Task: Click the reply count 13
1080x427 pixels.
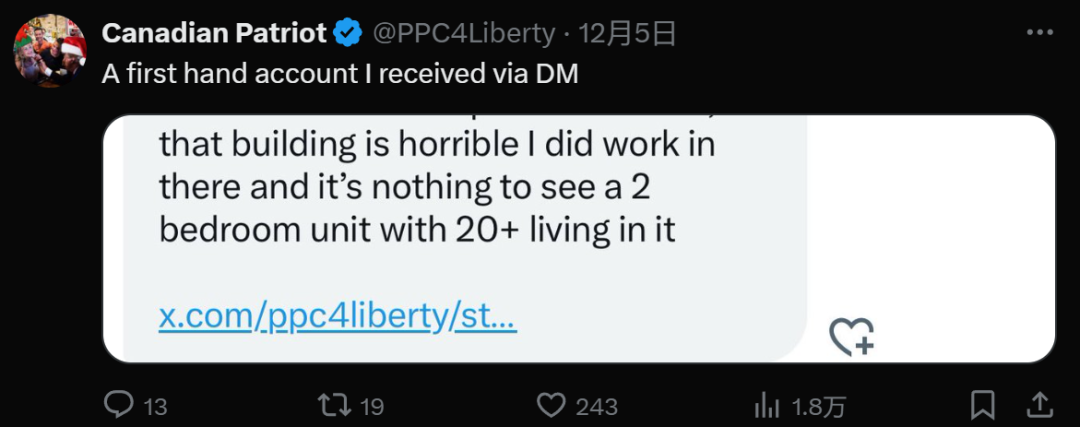Action: tap(156, 407)
